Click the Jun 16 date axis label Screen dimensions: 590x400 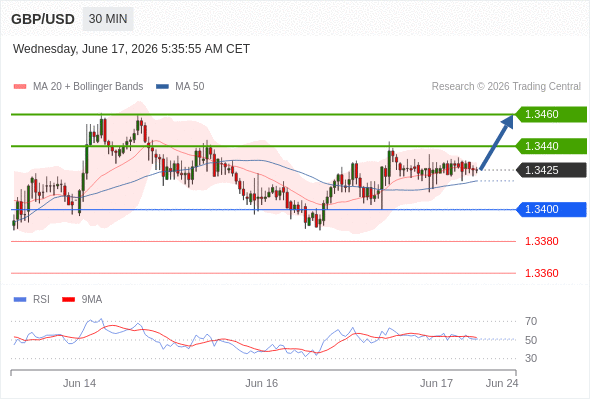pos(262,383)
